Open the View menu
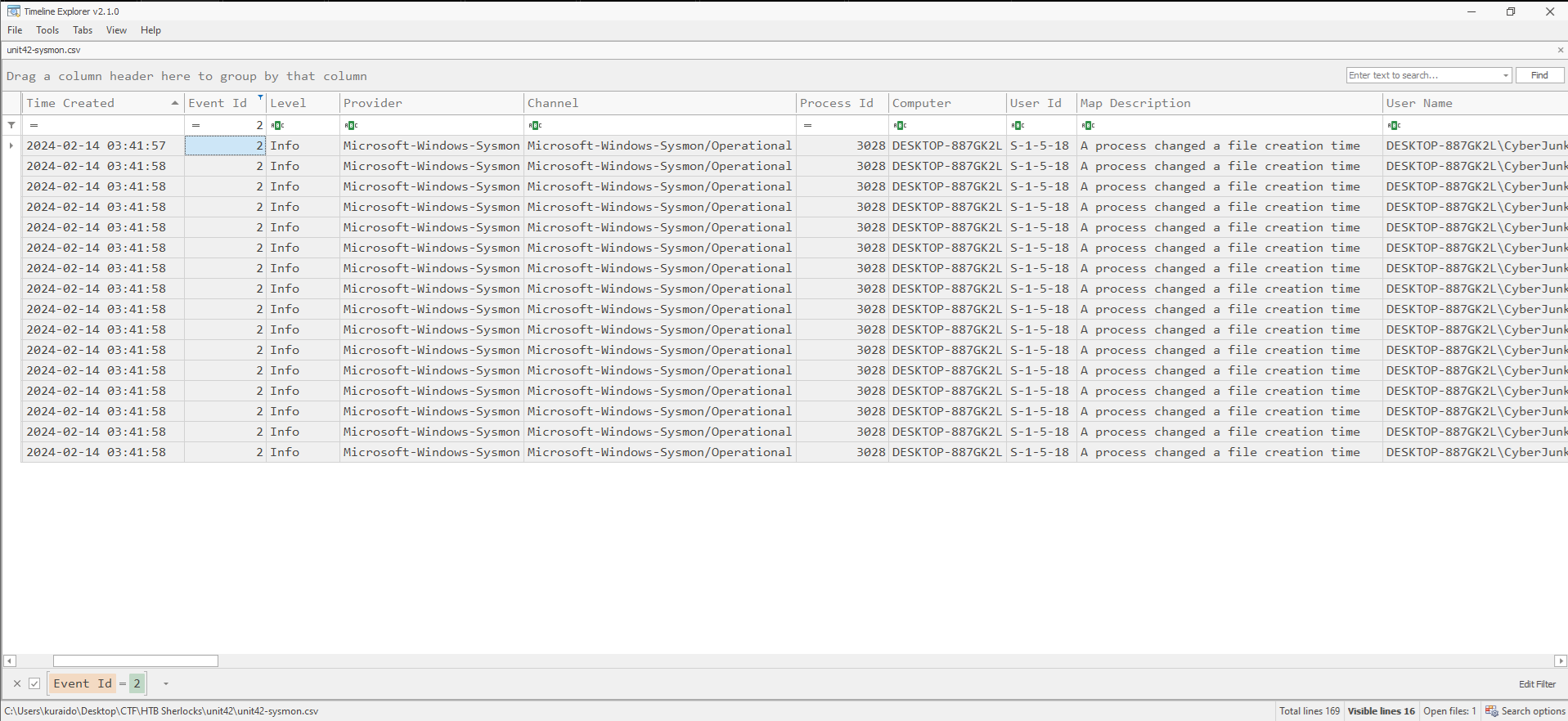Viewport: 1568px width, 721px height. point(116,30)
